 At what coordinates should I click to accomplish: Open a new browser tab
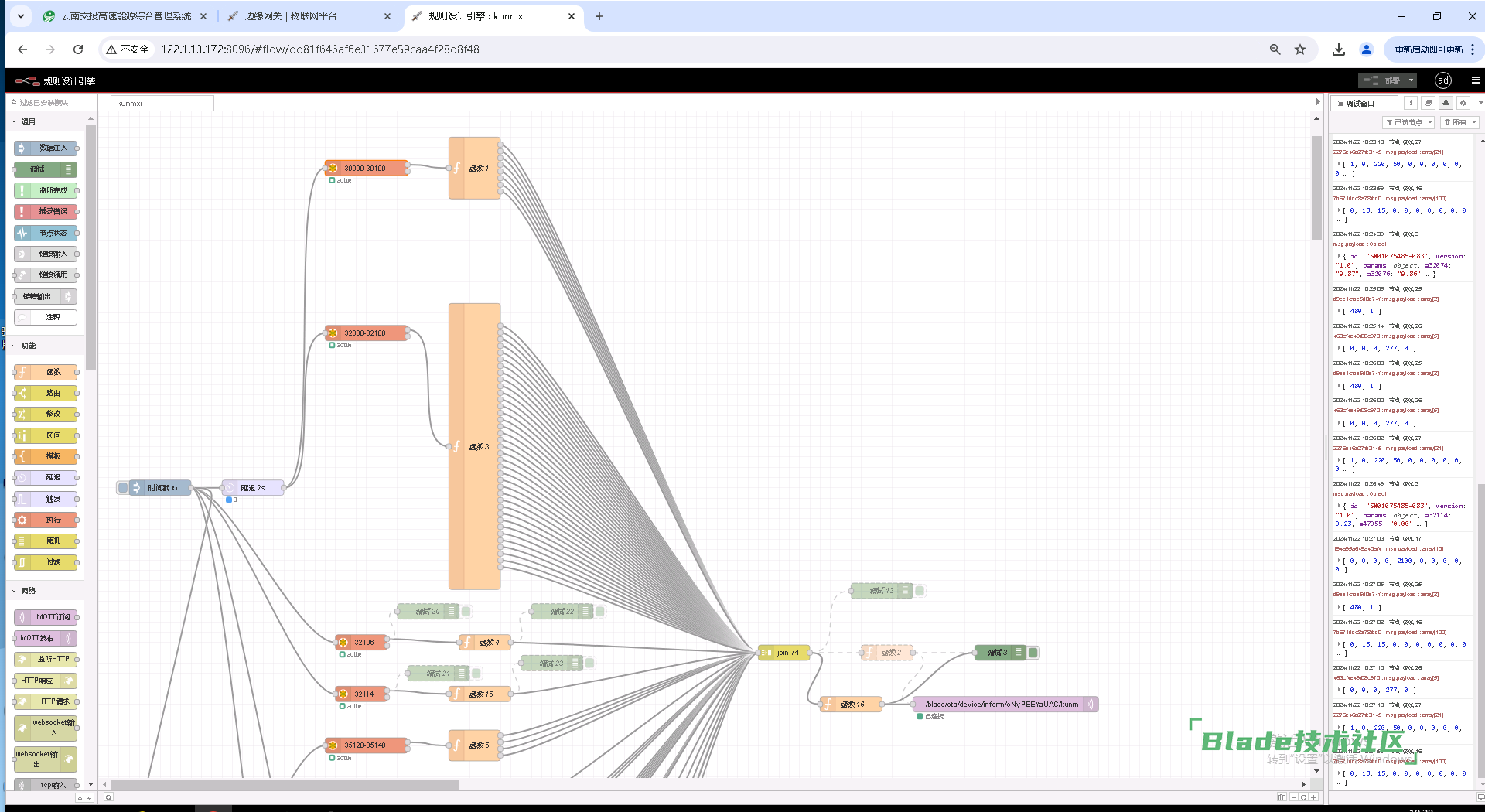(599, 15)
